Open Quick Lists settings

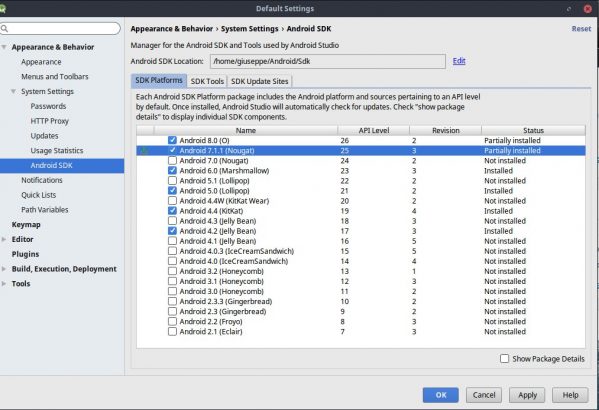click(39, 195)
